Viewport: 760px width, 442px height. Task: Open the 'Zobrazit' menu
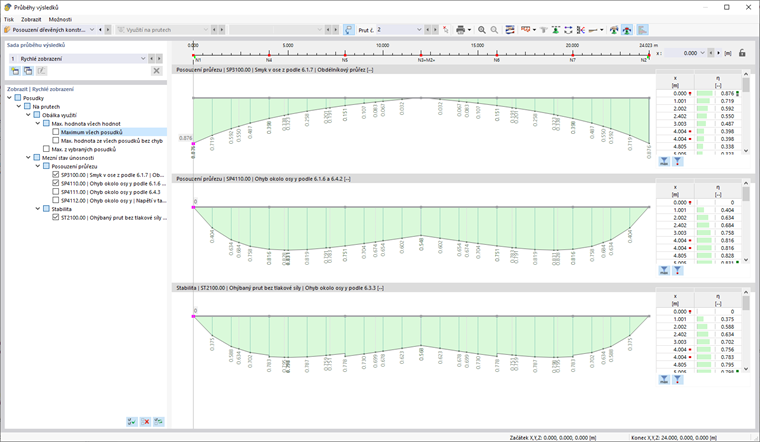pyautogui.click(x=31, y=19)
